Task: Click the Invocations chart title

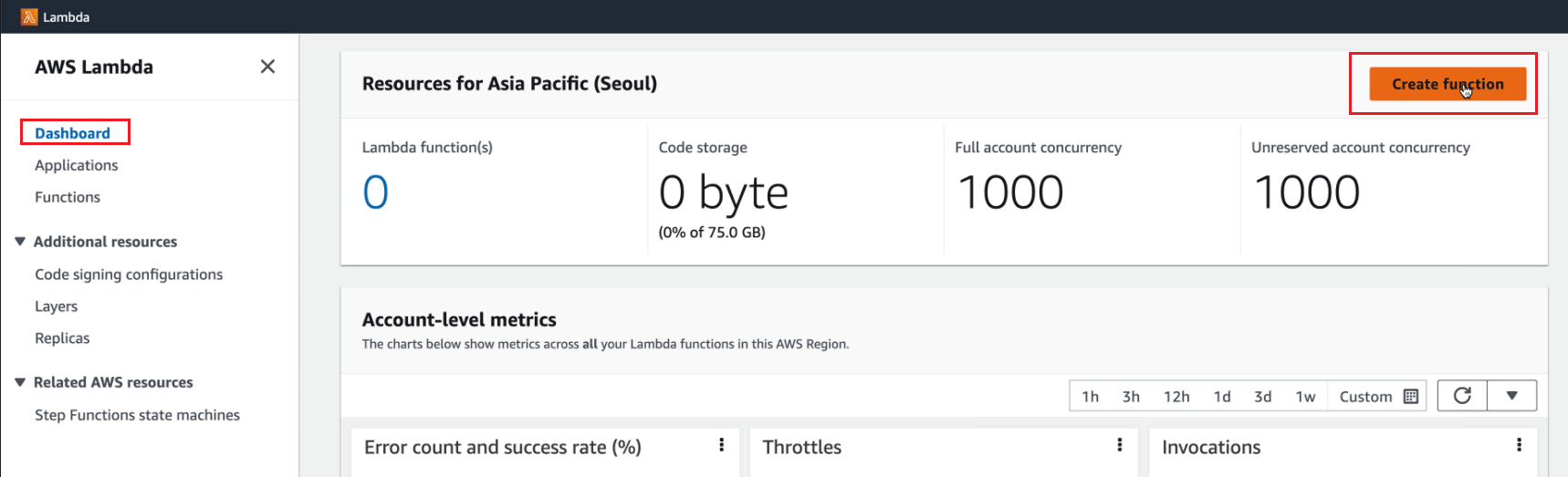Action: click(1211, 448)
